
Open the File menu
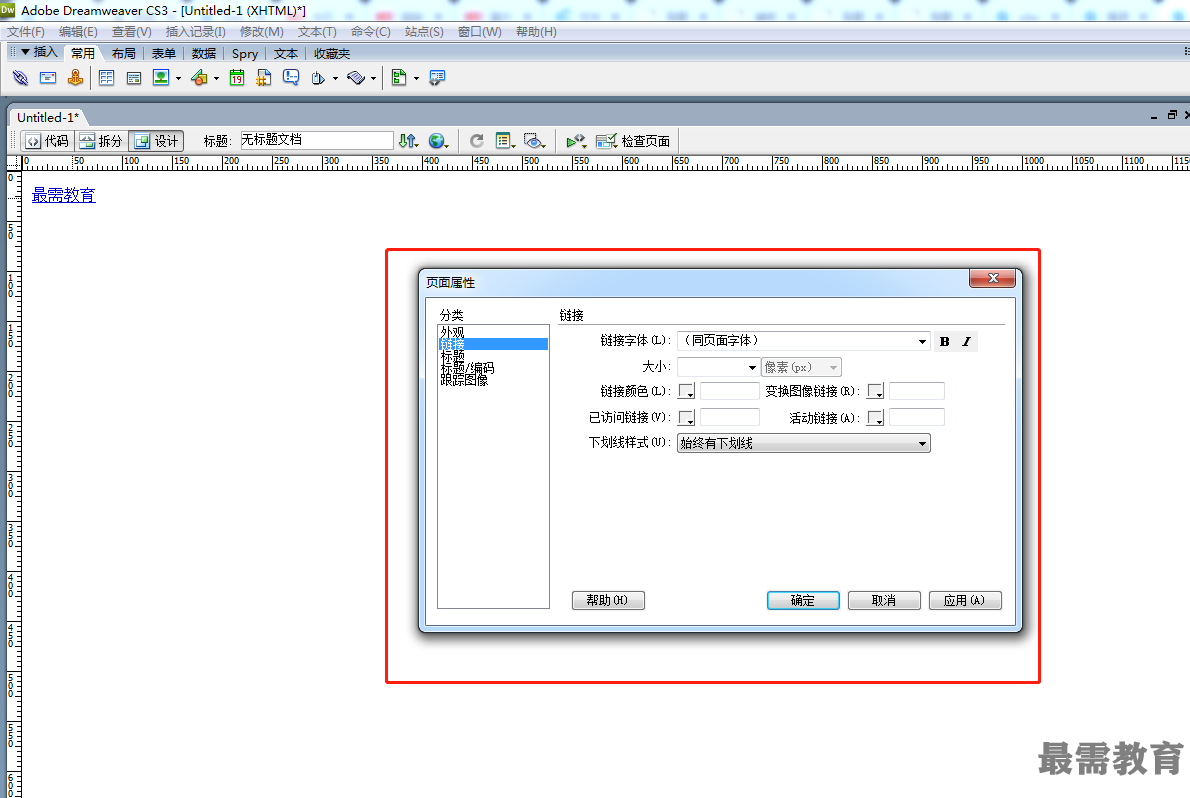pyautogui.click(x=26, y=32)
